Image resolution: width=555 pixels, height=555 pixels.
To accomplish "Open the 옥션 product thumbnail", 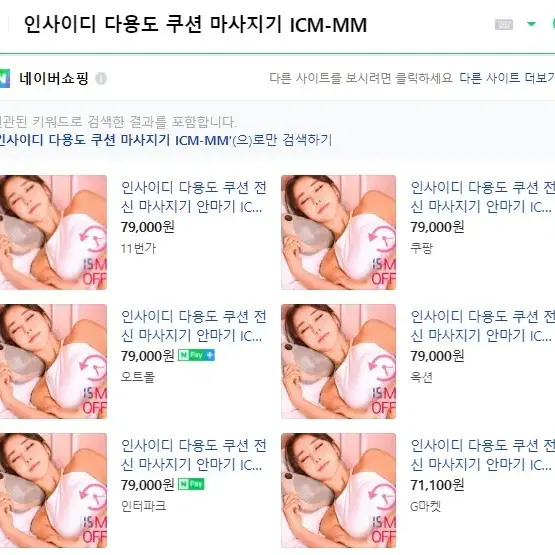I will (x=338, y=361).
